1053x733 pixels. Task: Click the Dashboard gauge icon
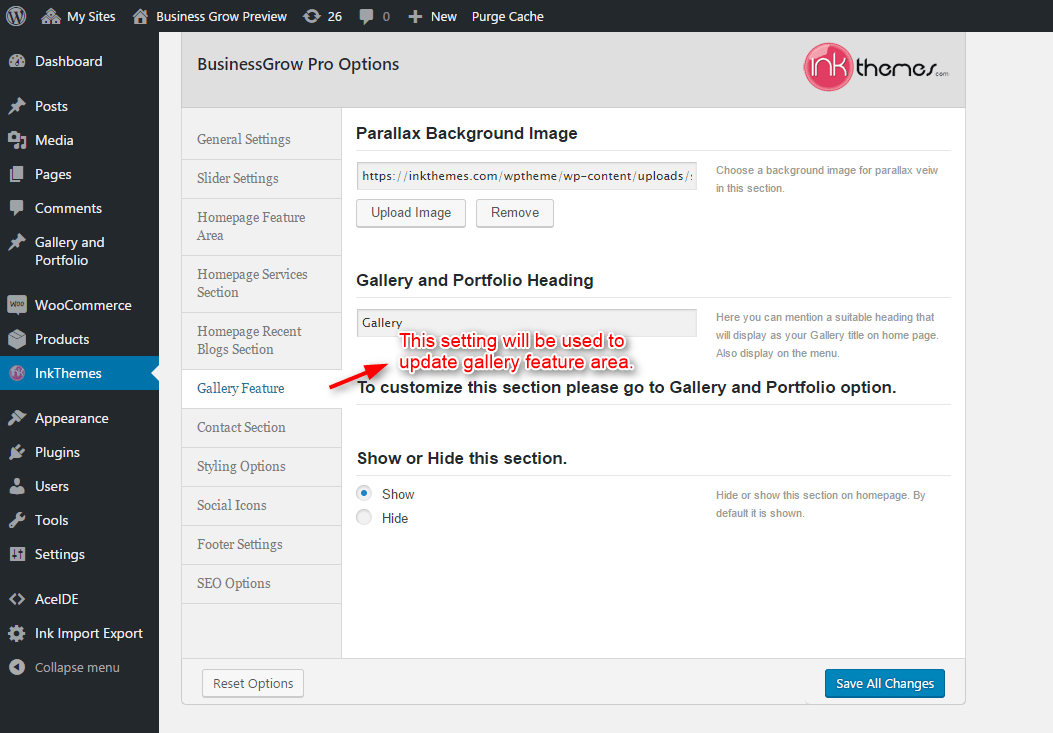tap(17, 61)
